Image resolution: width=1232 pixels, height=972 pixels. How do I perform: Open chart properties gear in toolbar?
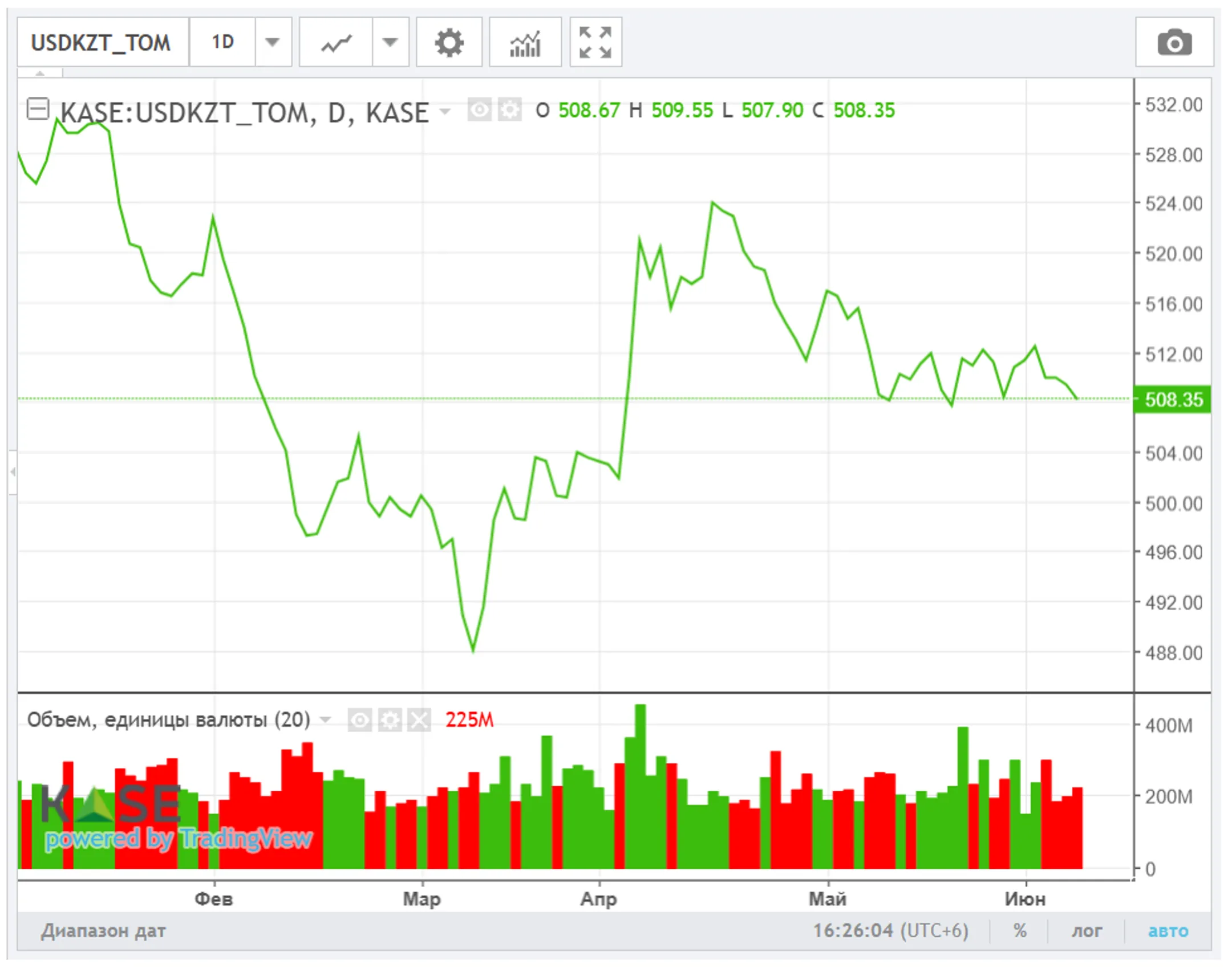[x=449, y=43]
